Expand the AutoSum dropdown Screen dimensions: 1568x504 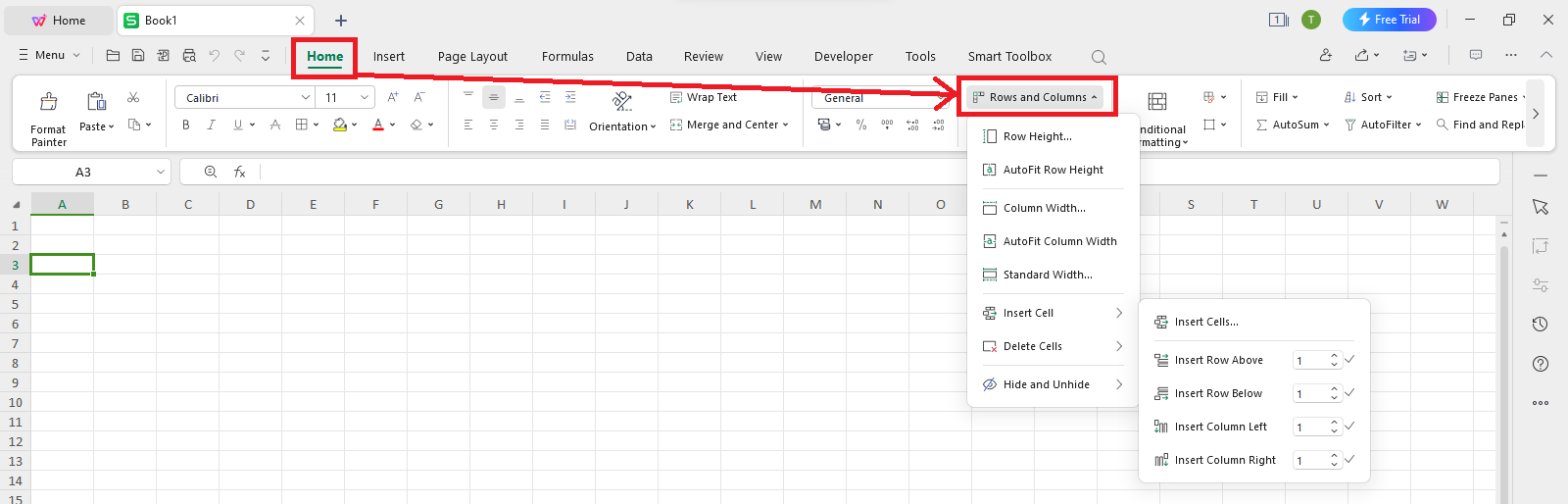(x=1326, y=125)
